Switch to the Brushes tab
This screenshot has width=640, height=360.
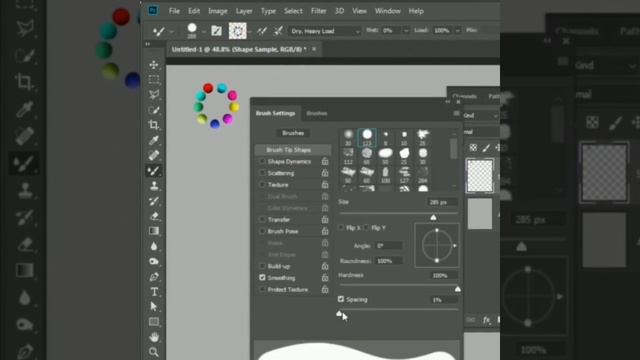[317, 113]
